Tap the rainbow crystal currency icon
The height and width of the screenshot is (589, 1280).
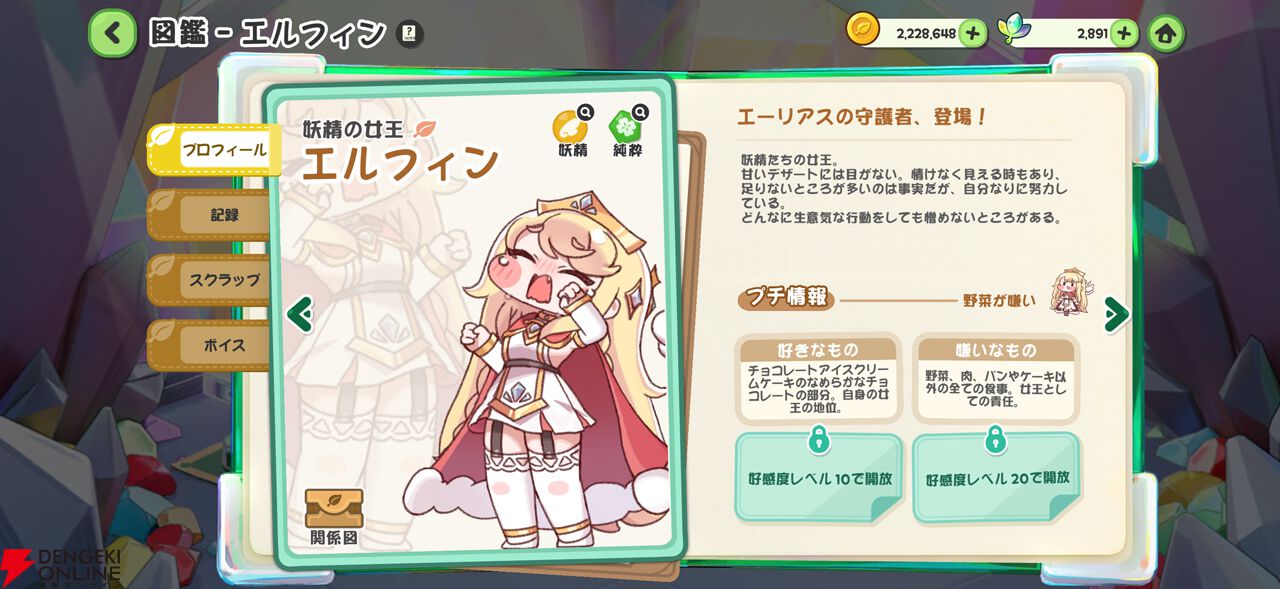(1014, 30)
